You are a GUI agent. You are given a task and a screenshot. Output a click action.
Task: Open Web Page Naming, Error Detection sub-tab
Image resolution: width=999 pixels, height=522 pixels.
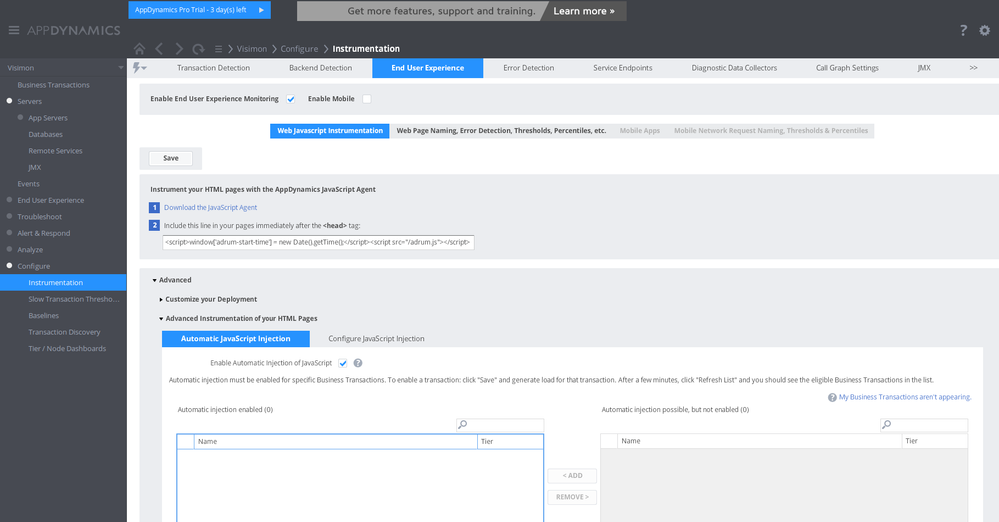click(x=501, y=131)
